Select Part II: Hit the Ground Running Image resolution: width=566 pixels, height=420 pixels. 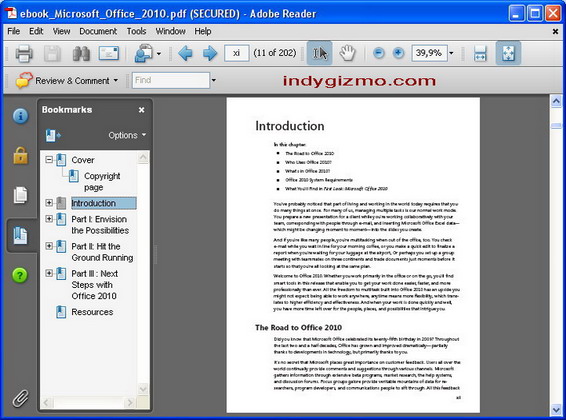[x=102, y=252]
